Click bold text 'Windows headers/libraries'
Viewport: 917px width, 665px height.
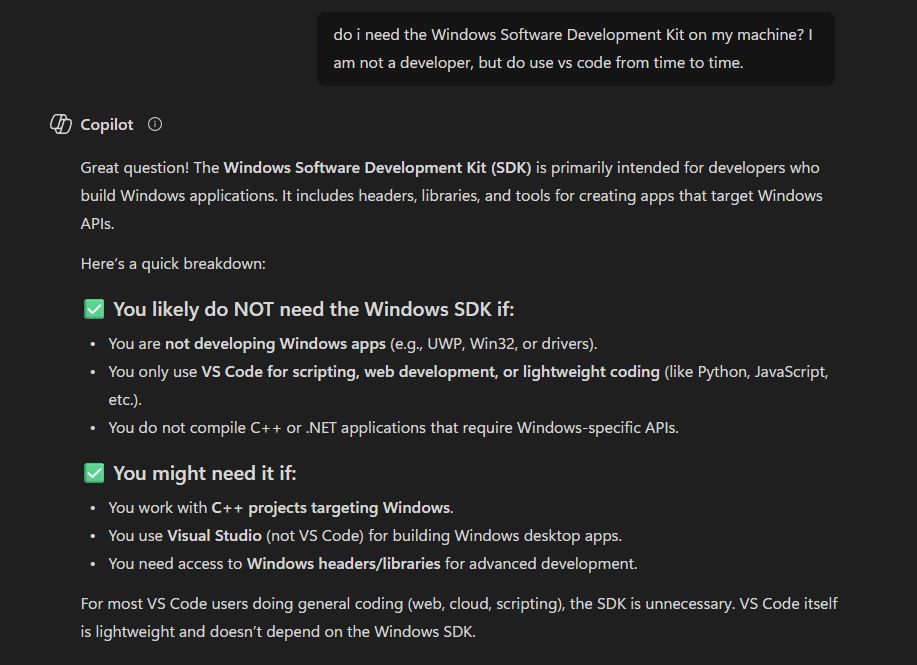pos(343,563)
